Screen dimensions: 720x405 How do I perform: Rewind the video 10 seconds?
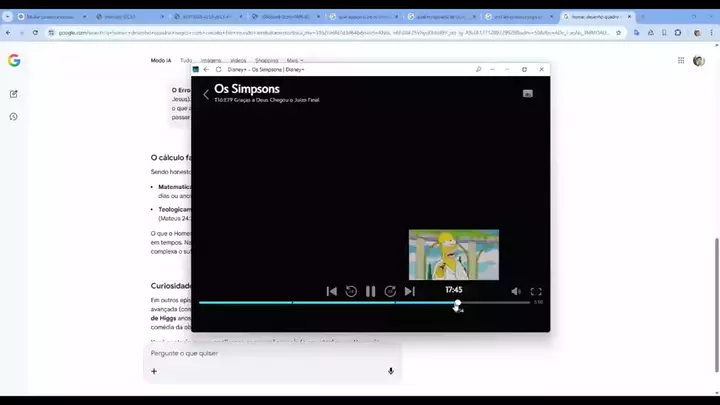tap(351, 291)
